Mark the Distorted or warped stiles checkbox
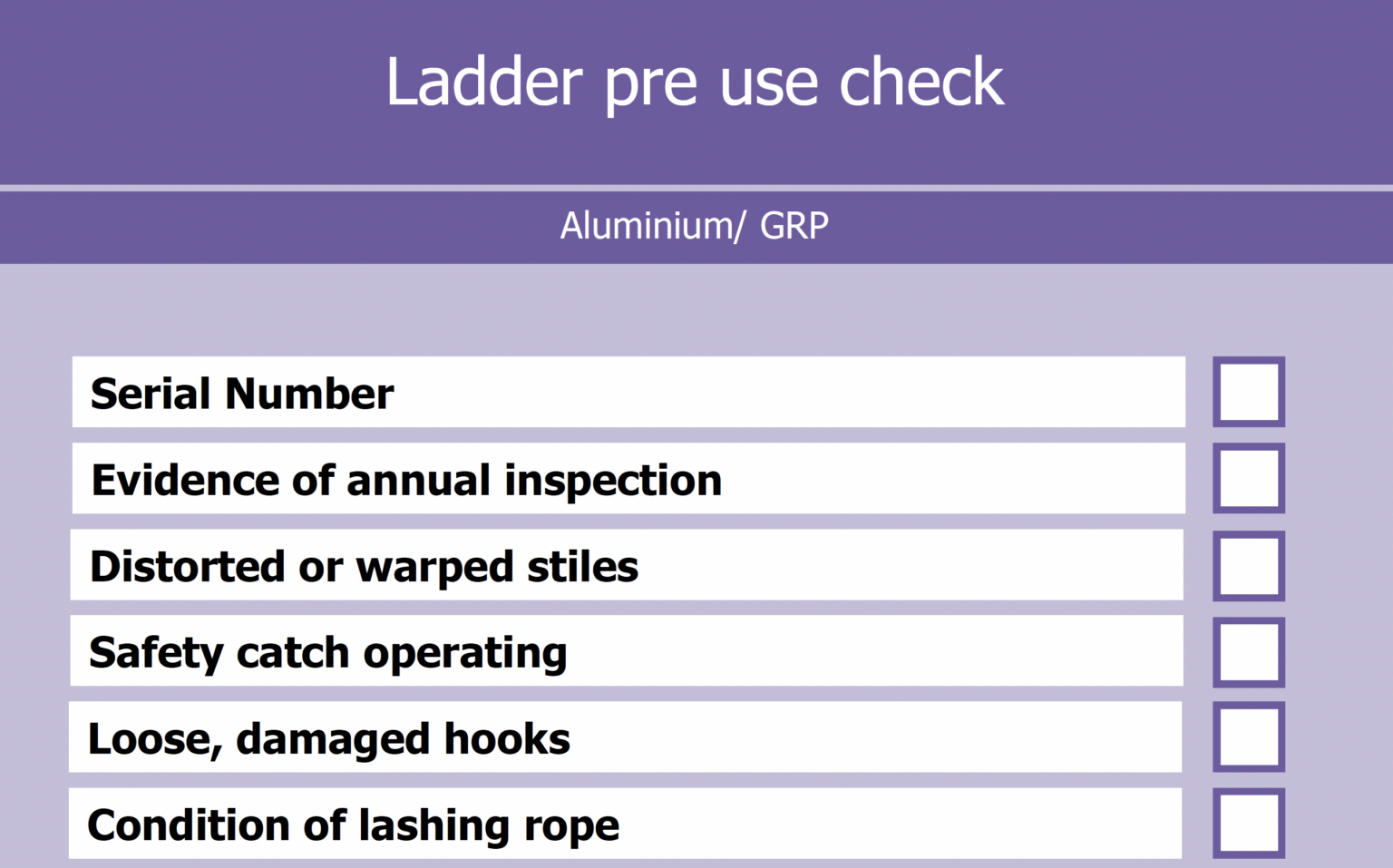Image resolution: width=1393 pixels, height=868 pixels. (x=1249, y=566)
